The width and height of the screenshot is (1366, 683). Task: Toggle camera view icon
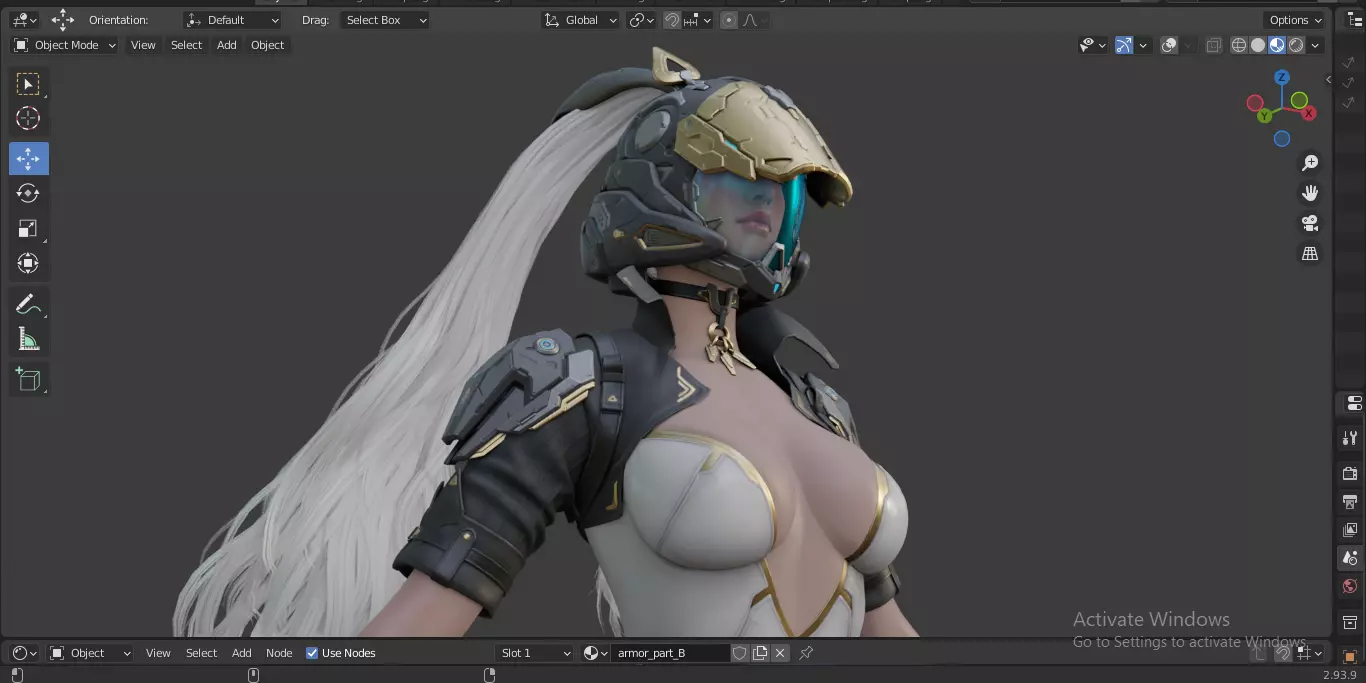coord(1310,223)
